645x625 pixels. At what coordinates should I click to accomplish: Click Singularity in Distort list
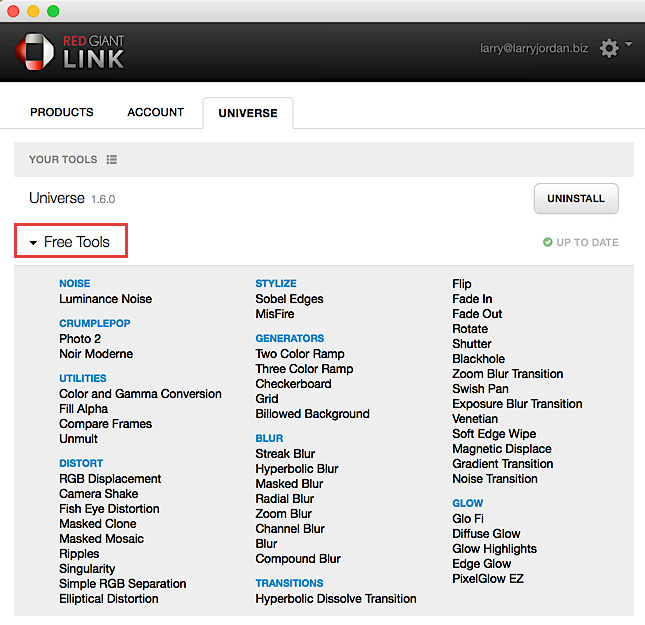pyautogui.click(x=87, y=569)
